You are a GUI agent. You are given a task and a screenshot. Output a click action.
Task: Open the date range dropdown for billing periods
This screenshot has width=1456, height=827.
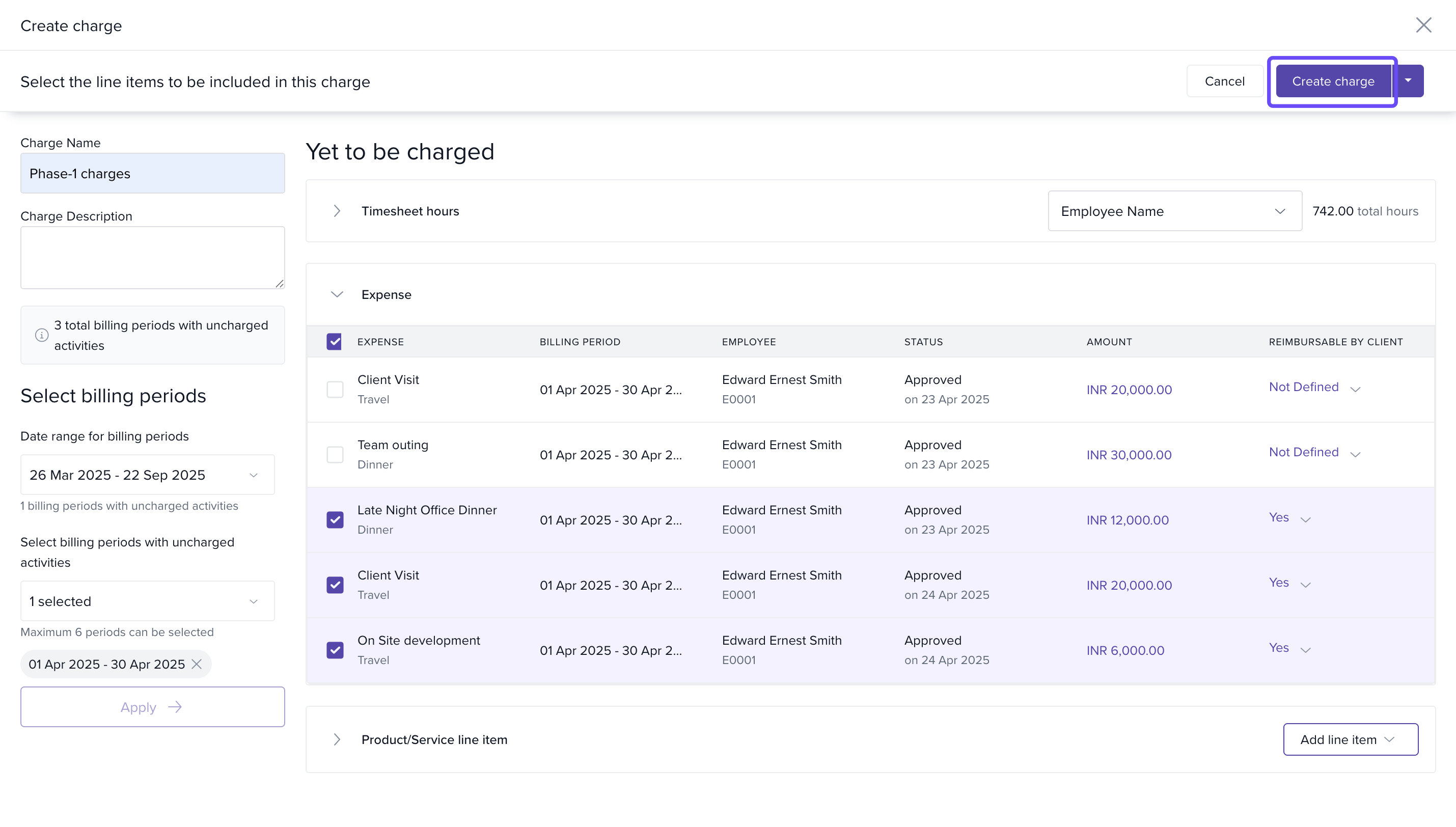(x=147, y=474)
